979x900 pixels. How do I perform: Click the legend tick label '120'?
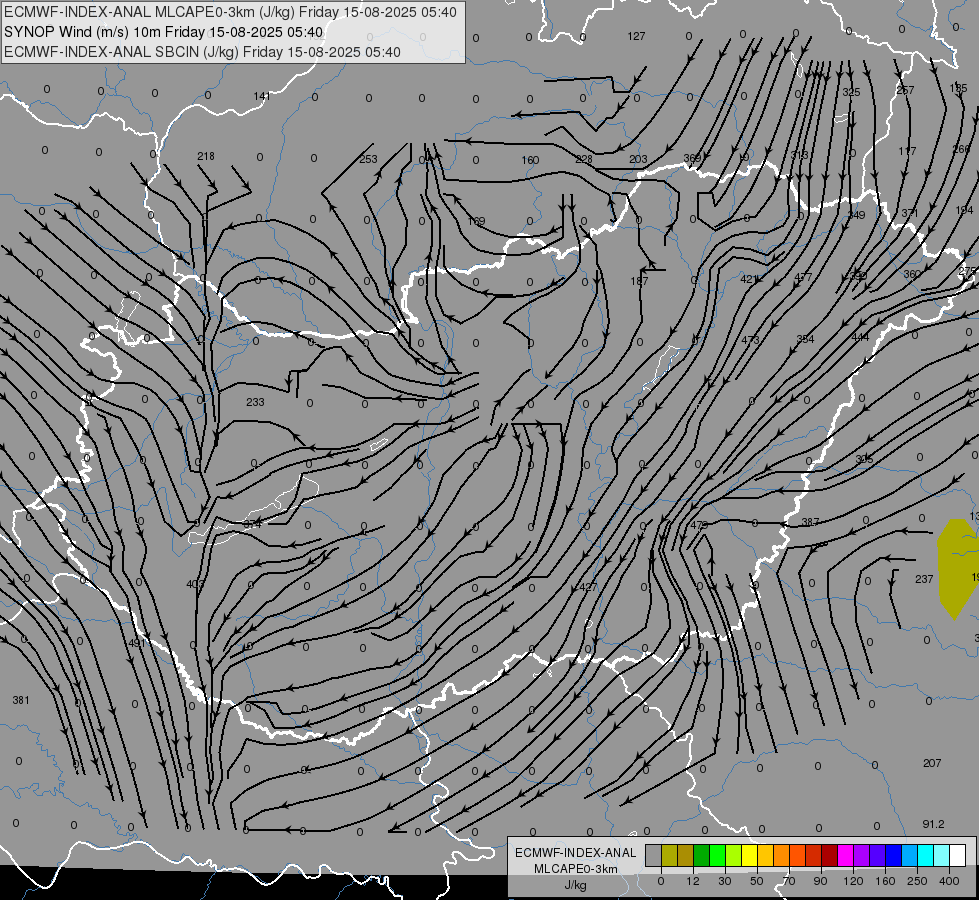(x=853, y=881)
